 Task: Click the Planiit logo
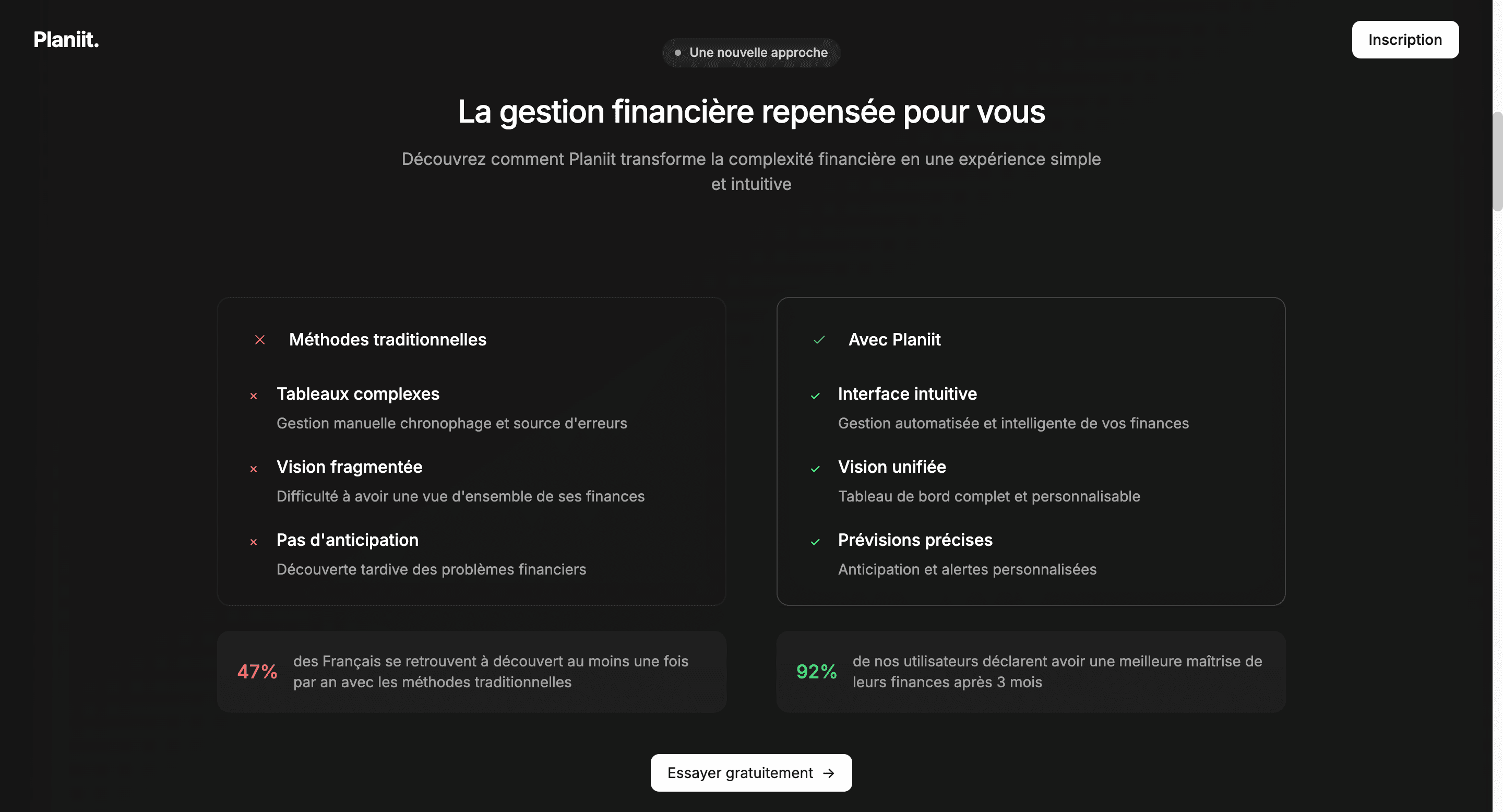(66, 40)
